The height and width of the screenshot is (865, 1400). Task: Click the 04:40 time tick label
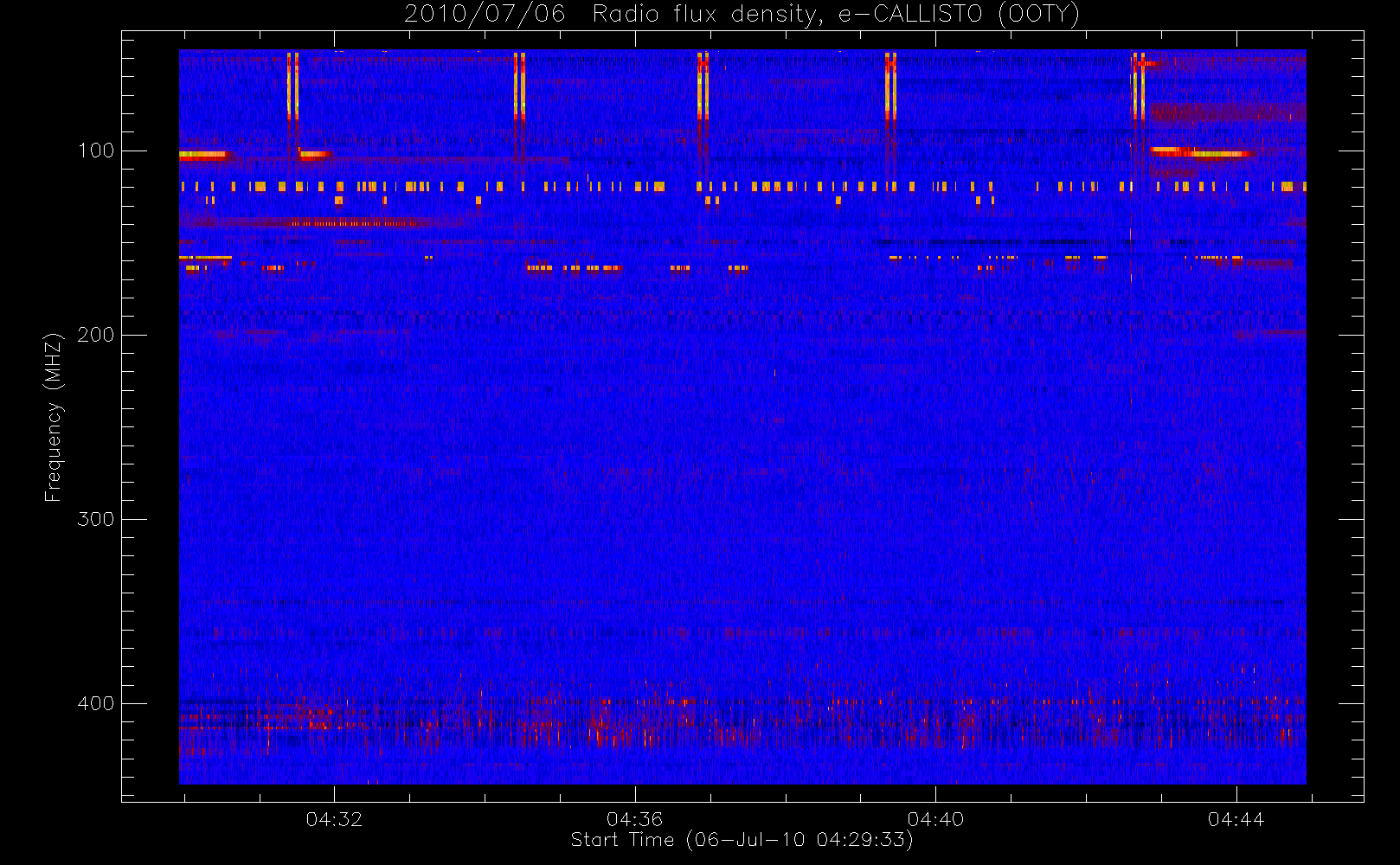pos(935,819)
